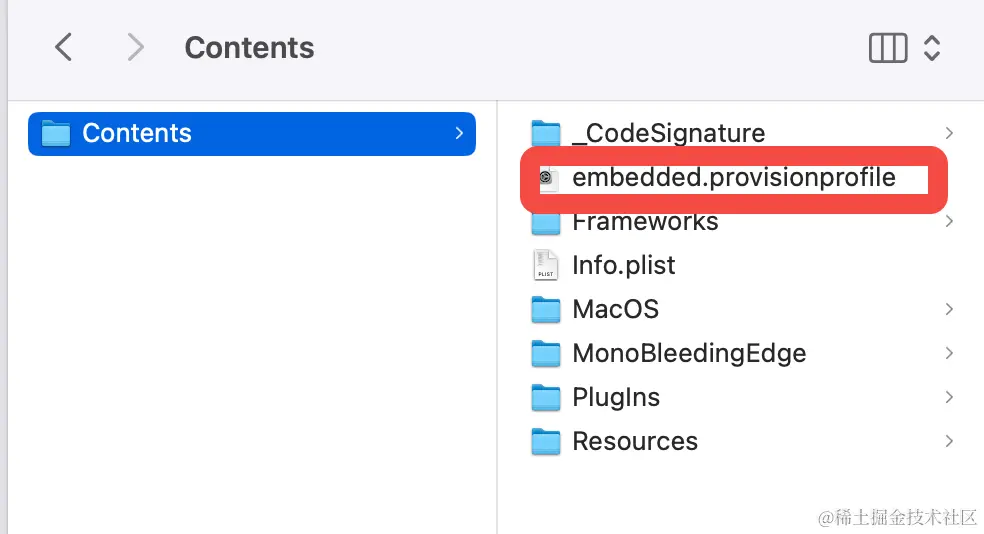
Task: Click the _CodeSignature folder icon
Action: tap(546, 134)
